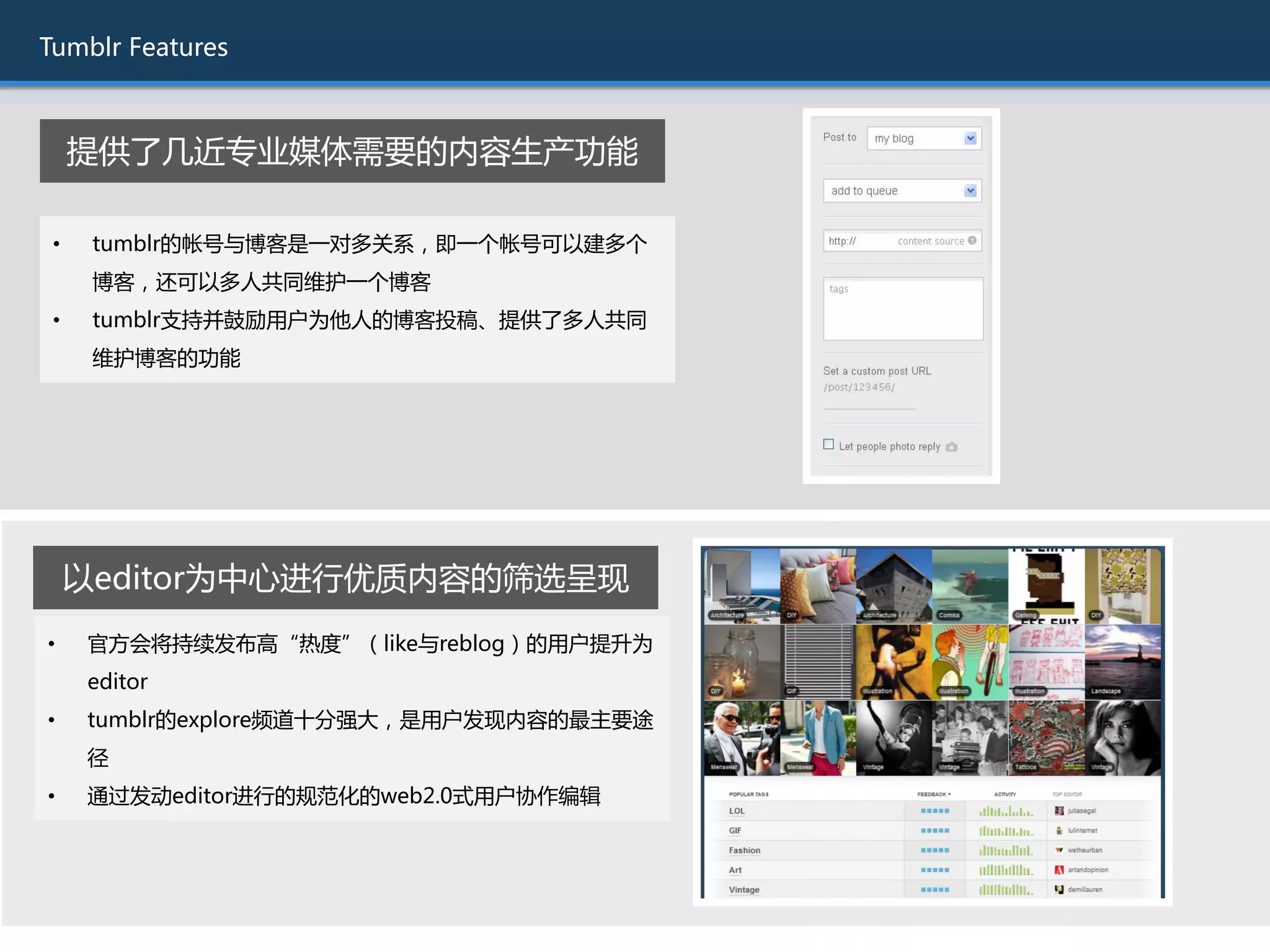Click the camera icon beside photo reply
This screenshot has width=1270, height=952.
tap(952, 447)
